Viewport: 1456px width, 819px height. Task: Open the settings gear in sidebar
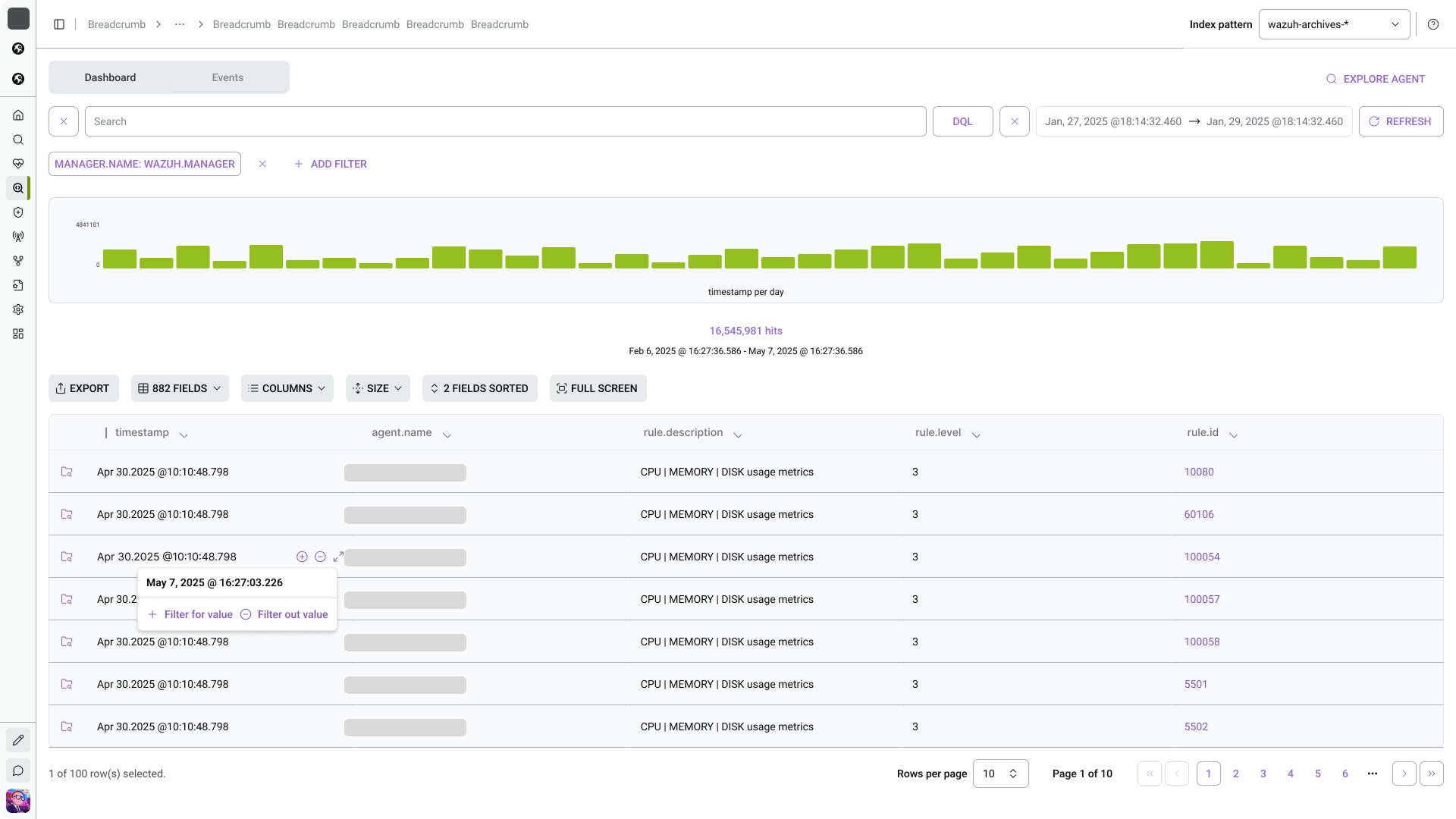[18, 309]
